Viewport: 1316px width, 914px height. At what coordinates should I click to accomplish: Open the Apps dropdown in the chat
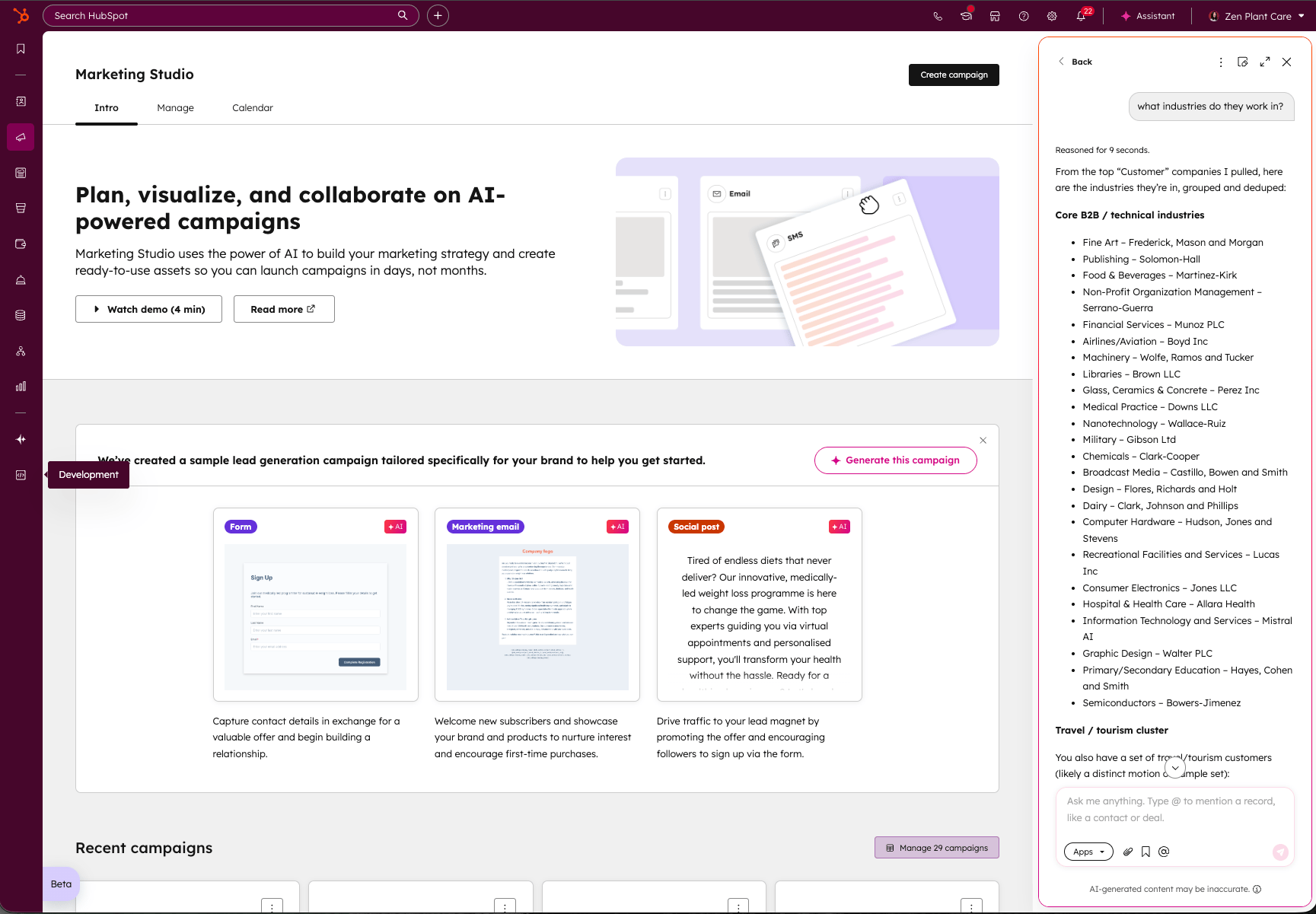(1088, 852)
